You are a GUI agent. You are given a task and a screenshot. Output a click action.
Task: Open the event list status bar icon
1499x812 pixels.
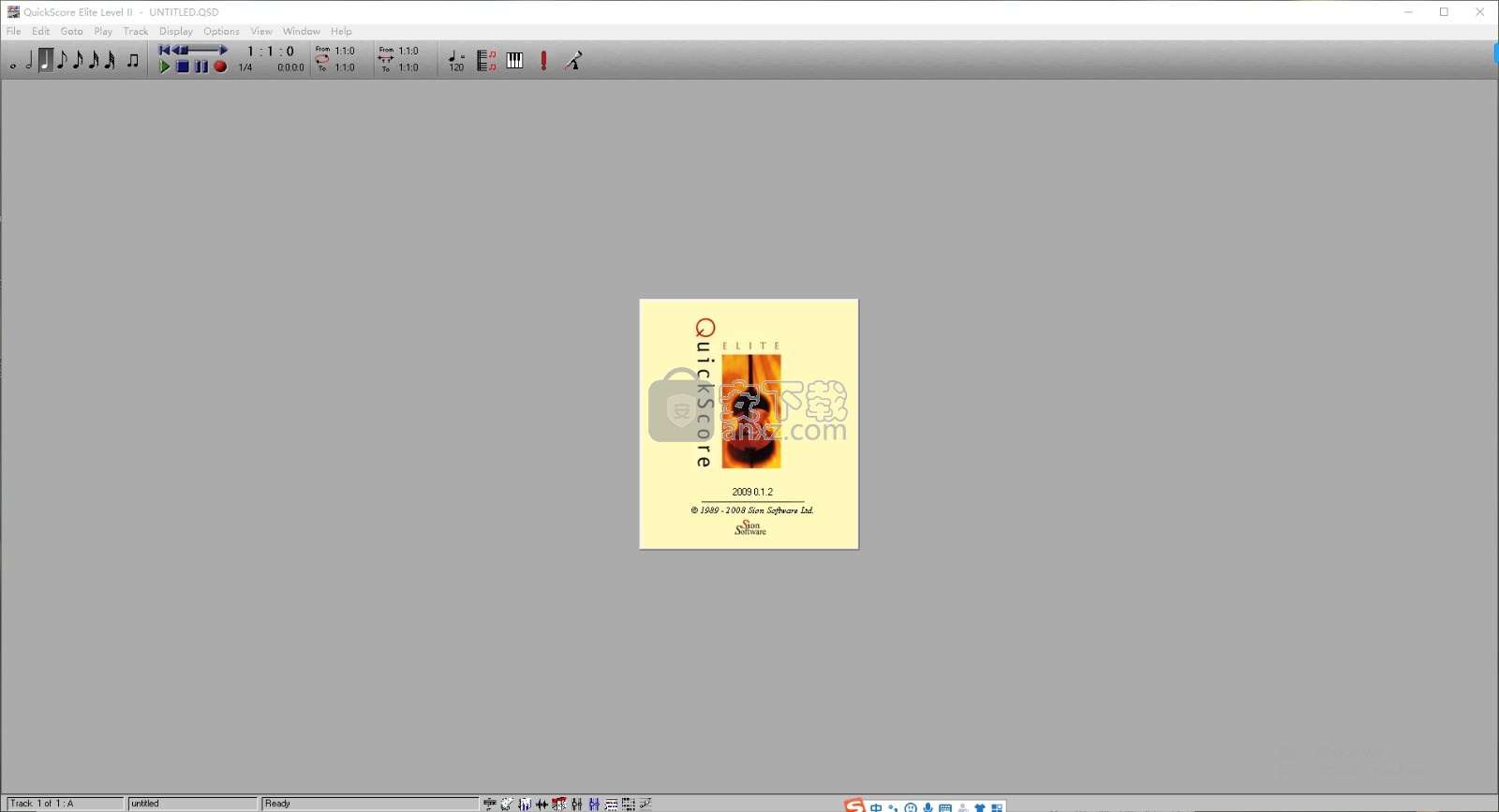(611, 804)
